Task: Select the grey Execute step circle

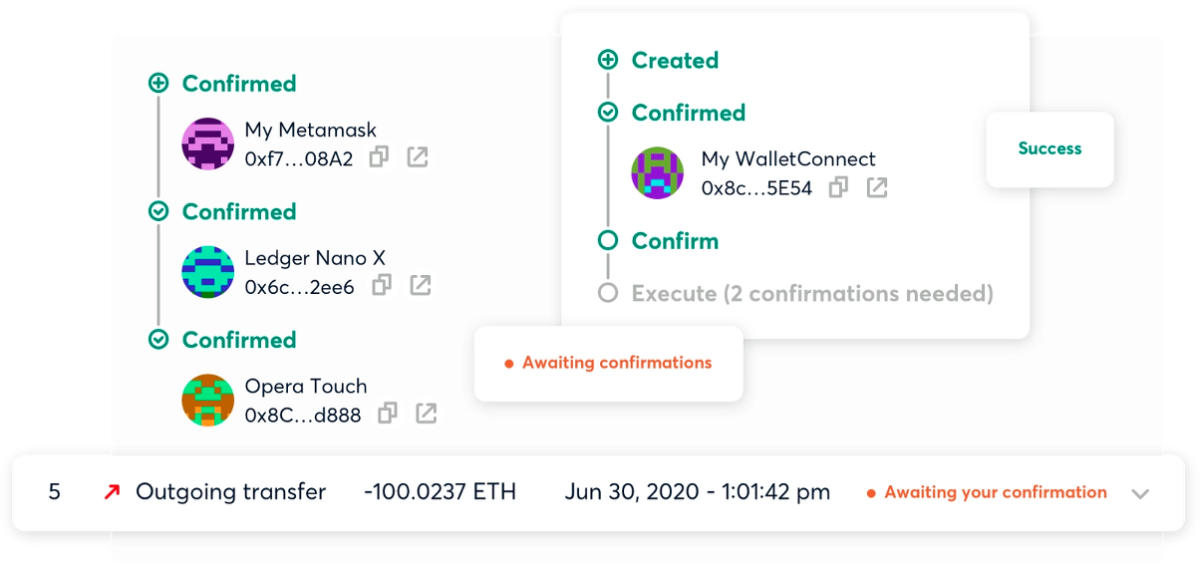Action: [x=607, y=293]
